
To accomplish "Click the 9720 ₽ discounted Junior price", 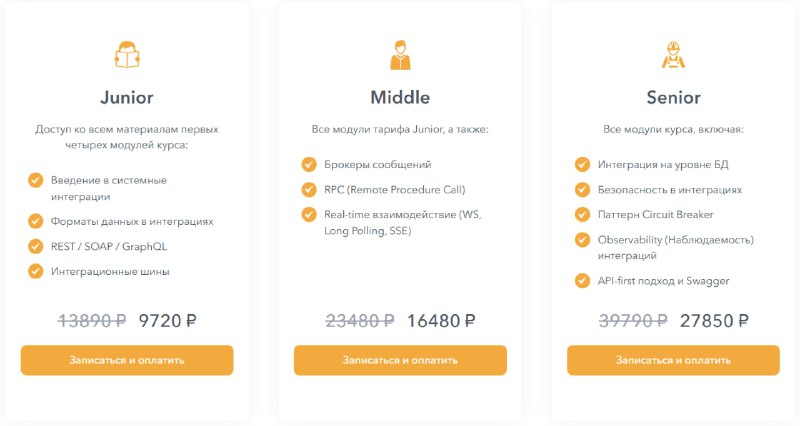I will point(167,321).
